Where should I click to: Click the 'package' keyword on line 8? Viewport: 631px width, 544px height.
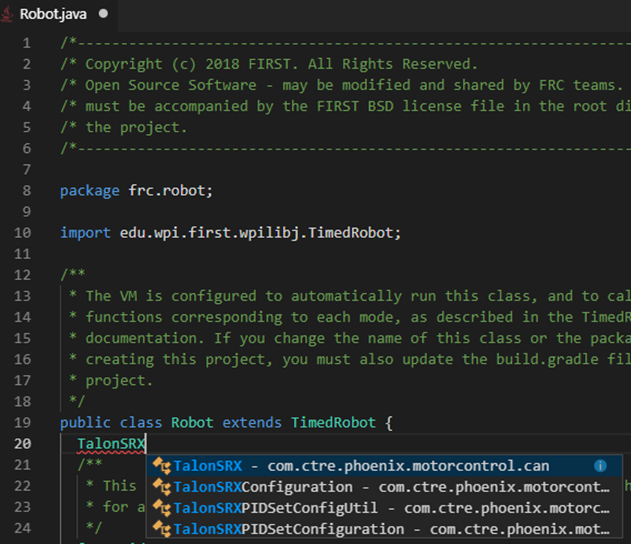click(90, 191)
